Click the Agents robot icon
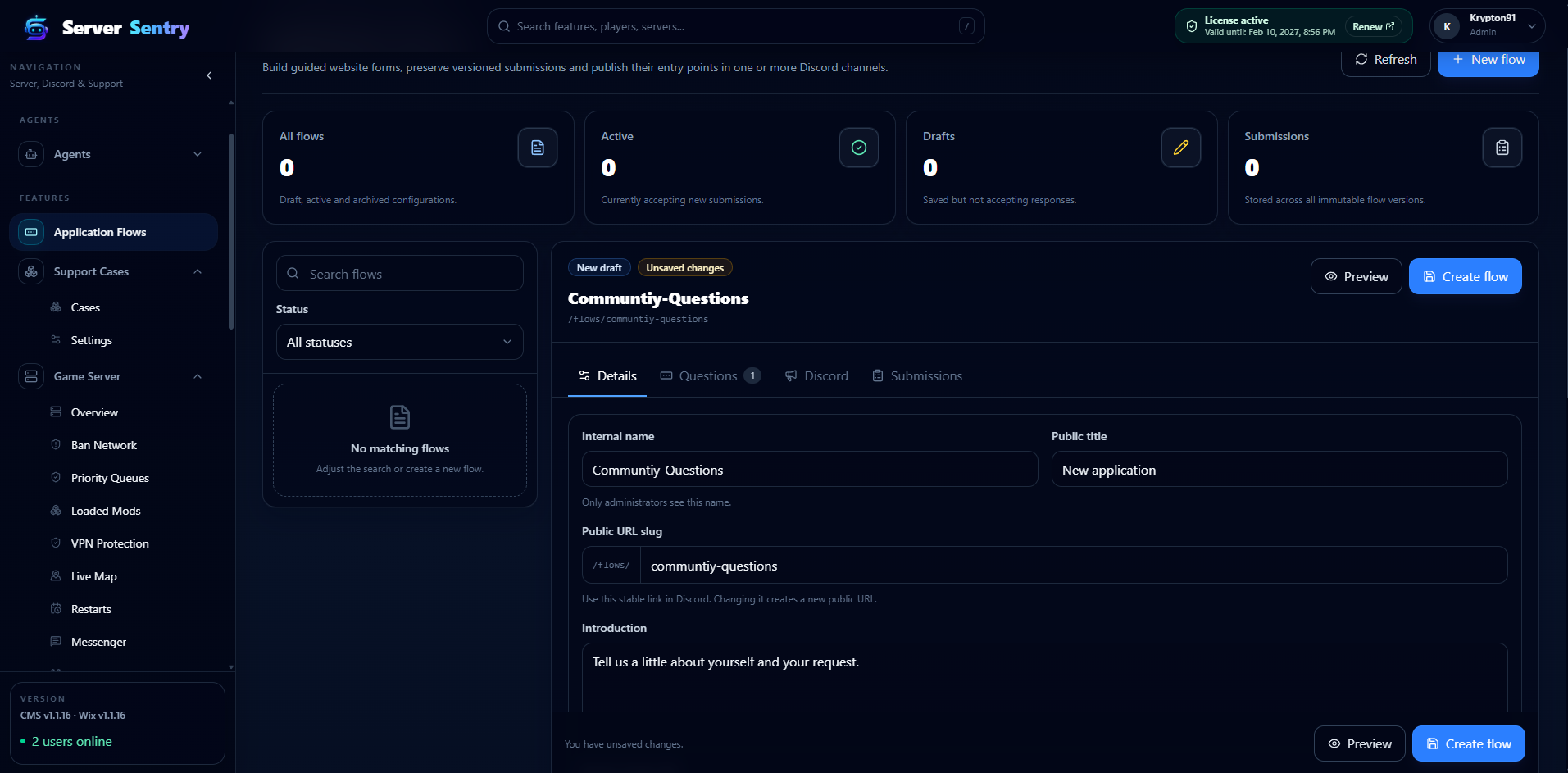The height and width of the screenshot is (773, 1568). (x=31, y=154)
